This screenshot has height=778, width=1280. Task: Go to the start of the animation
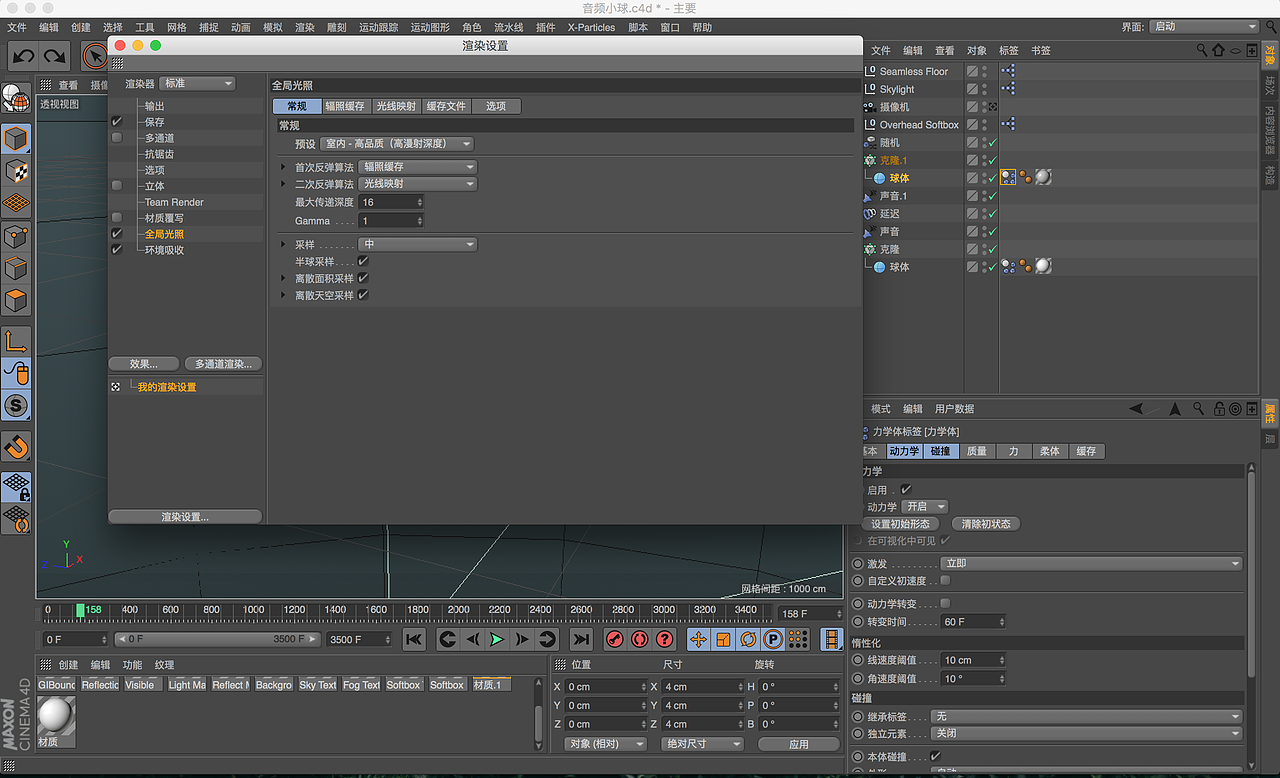(x=414, y=639)
